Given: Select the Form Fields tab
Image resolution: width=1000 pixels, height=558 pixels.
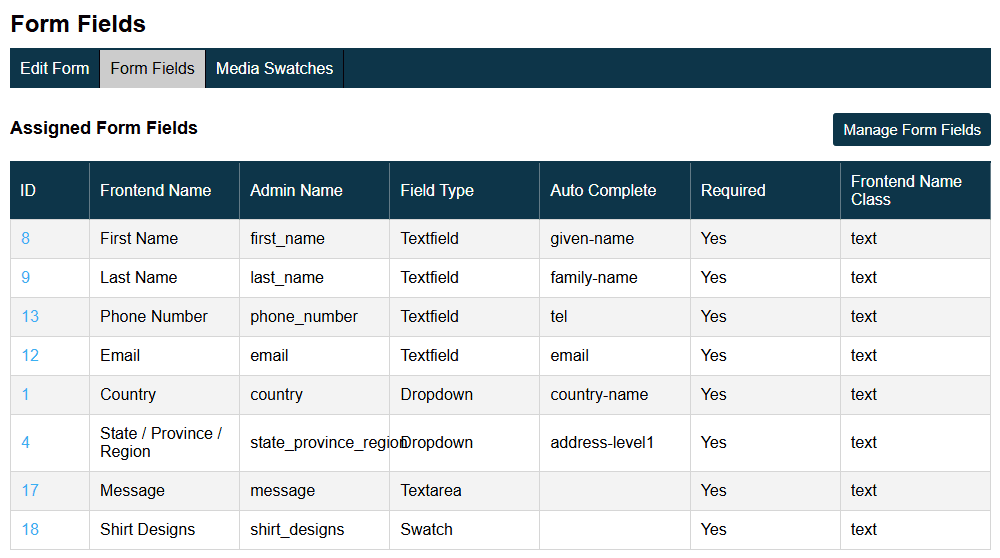Looking at the screenshot, I should pyautogui.click(x=152, y=68).
